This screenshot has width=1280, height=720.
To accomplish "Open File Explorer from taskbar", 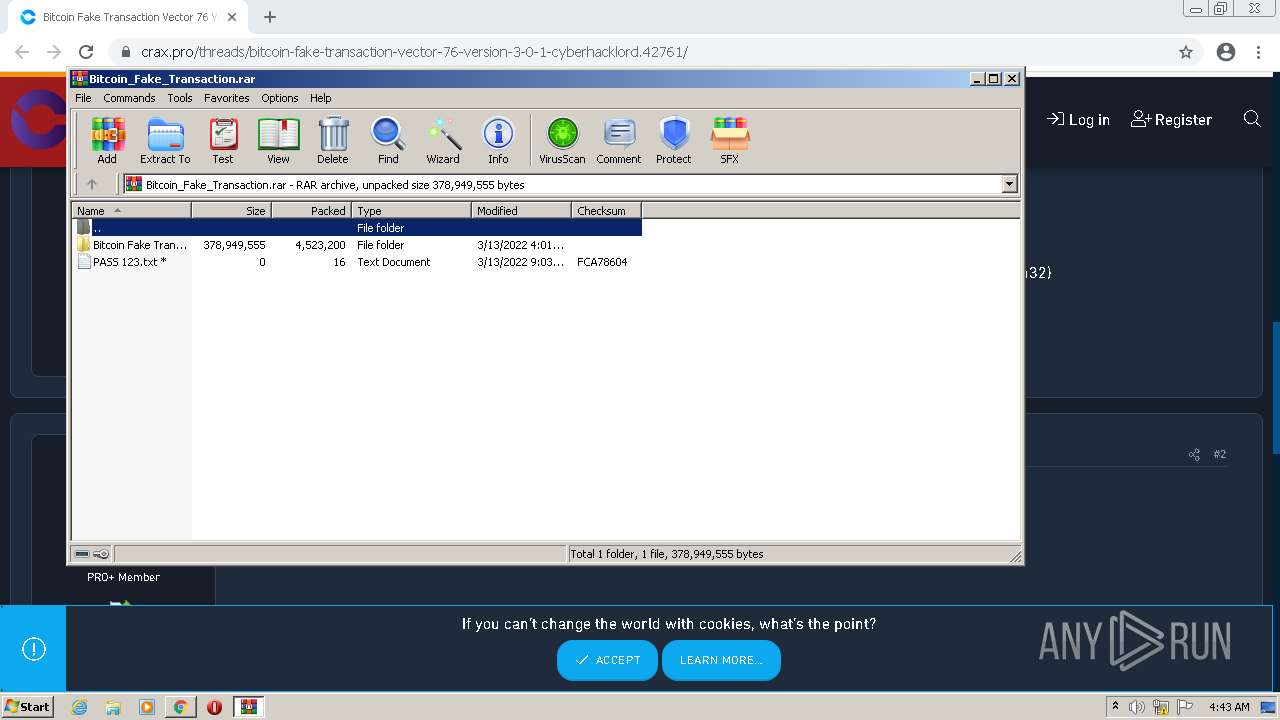I will [113, 707].
